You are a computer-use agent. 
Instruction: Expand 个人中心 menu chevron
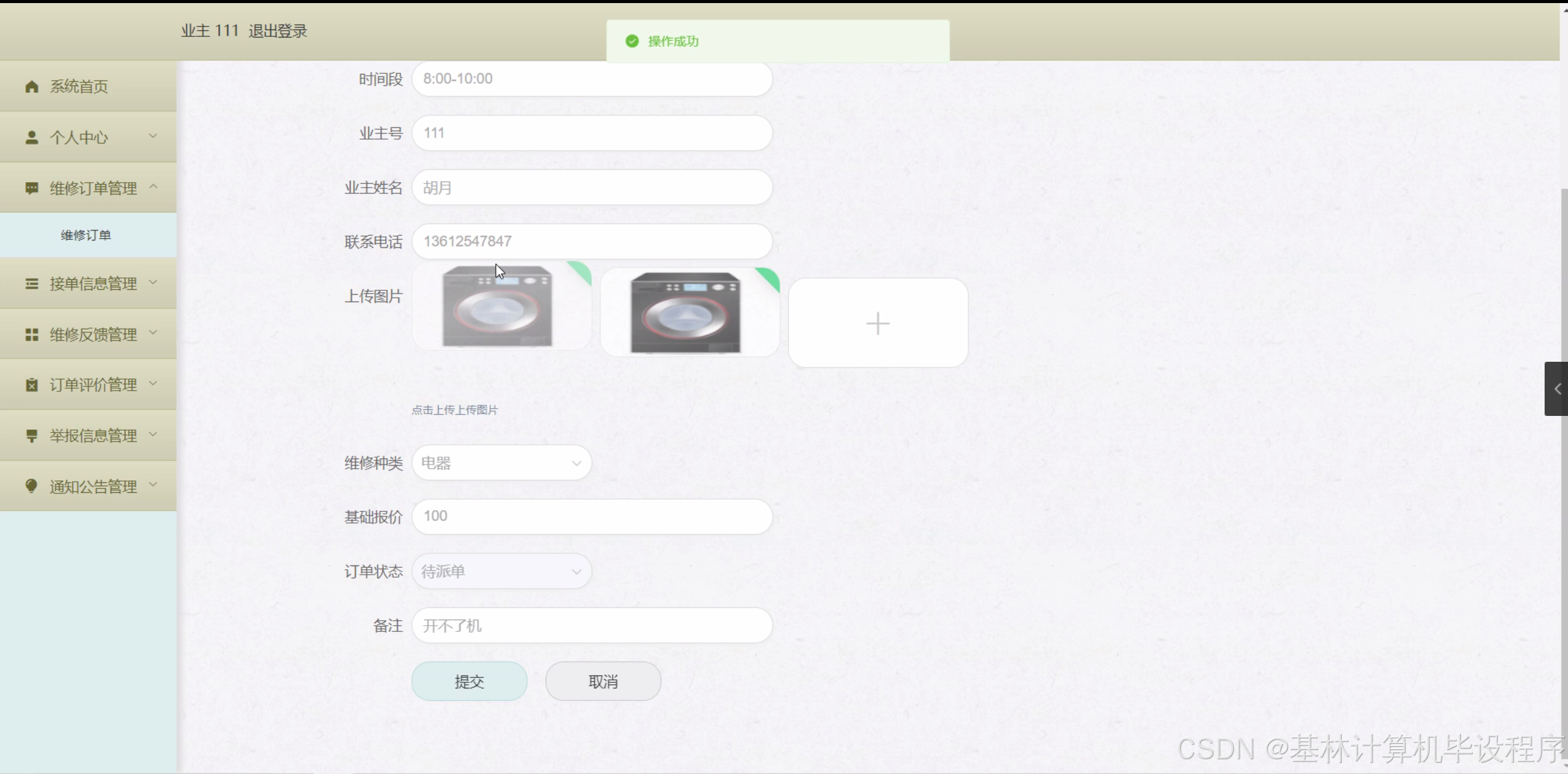pyautogui.click(x=153, y=136)
